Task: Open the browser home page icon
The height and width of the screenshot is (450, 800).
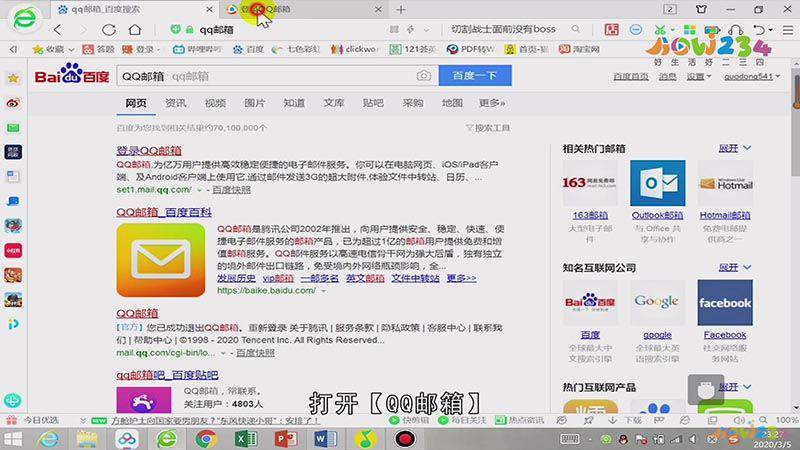Action: [135, 30]
